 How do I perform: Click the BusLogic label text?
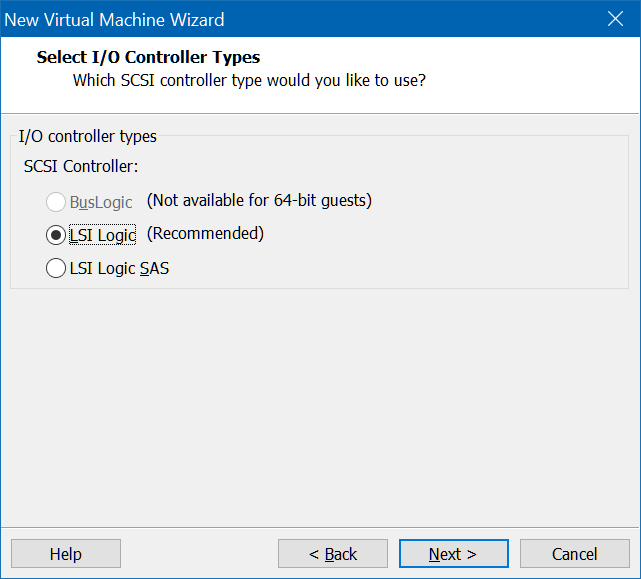101,202
